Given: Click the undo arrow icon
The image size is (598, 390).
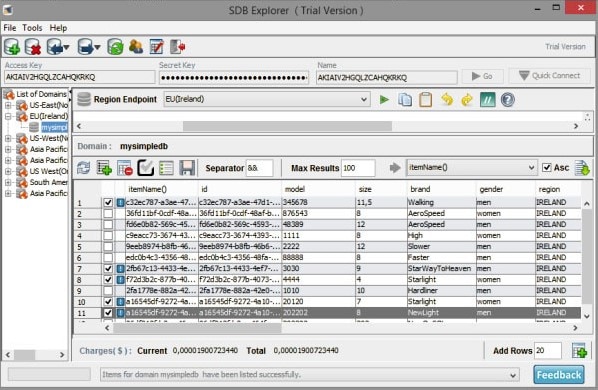Looking at the screenshot, I should point(447,100).
